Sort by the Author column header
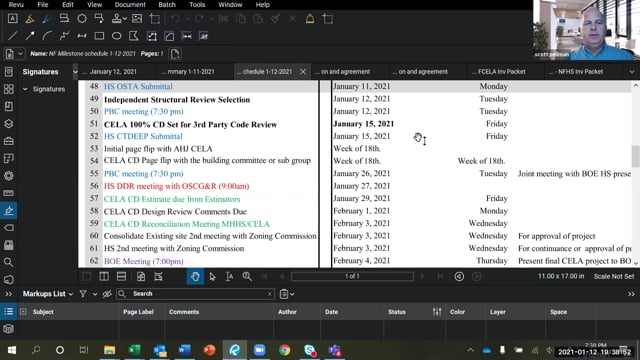The image size is (640, 360). coord(287,312)
